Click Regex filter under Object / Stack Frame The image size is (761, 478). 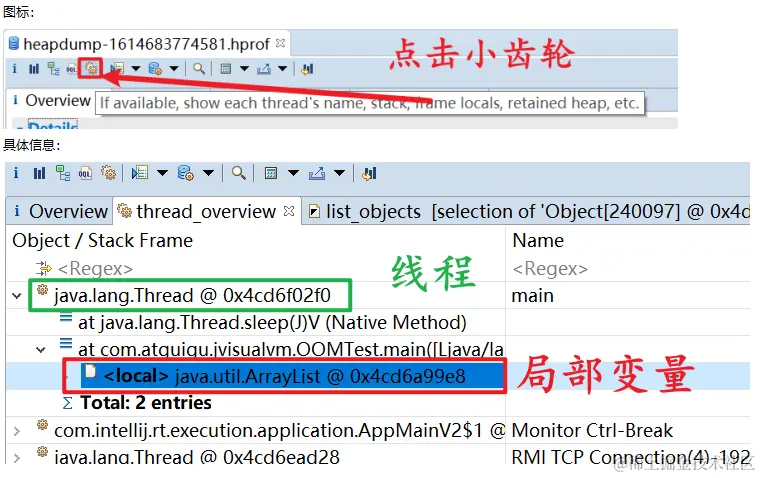[95, 268]
